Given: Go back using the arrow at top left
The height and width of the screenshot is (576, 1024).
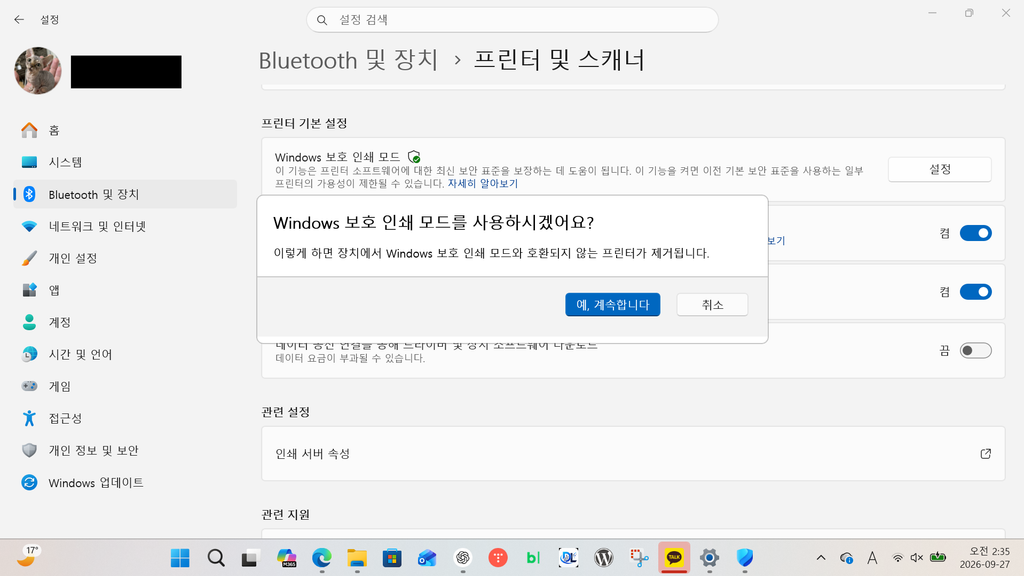Looking at the screenshot, I should click(x=19, y=20).
